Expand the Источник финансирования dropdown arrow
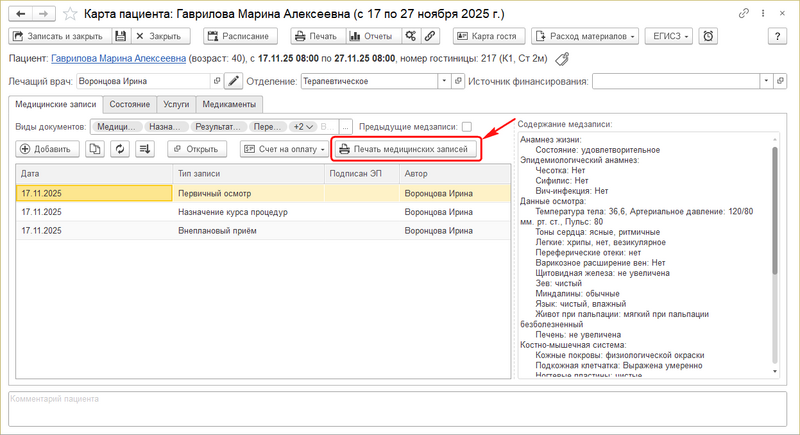Image resolution: width=800 pixels, height=435 pixels. (766, 81)
